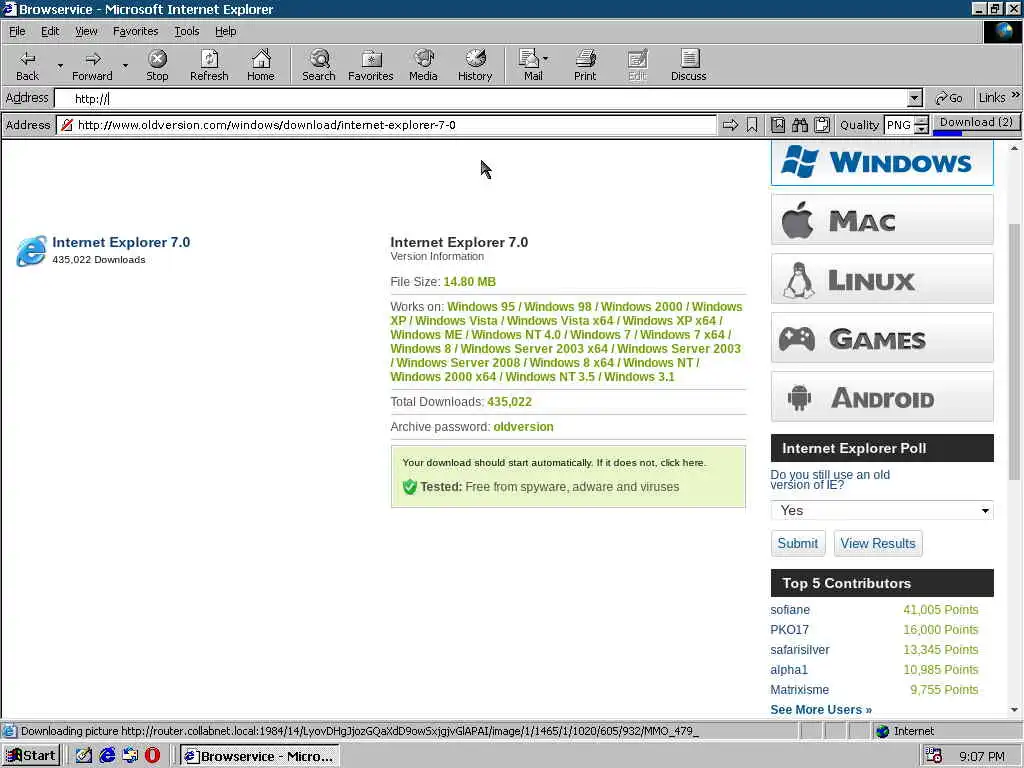The height and width of the screenshot is (768, 1024).
Task: Open the Favorites menu
Action: click(x=135, y=31)
